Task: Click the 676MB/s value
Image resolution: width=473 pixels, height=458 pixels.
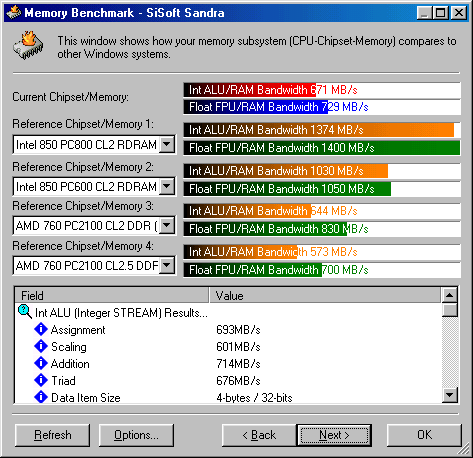Action: coord(238,381)
